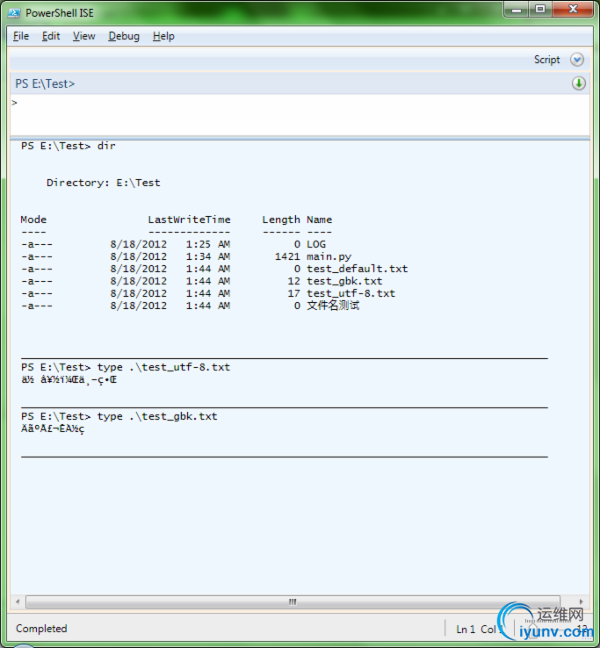This screenshot has width=600, height=648.
Task: Click the PowerShell ISE title bar icon
Action: pyautogui.click(x=14, y=13)
